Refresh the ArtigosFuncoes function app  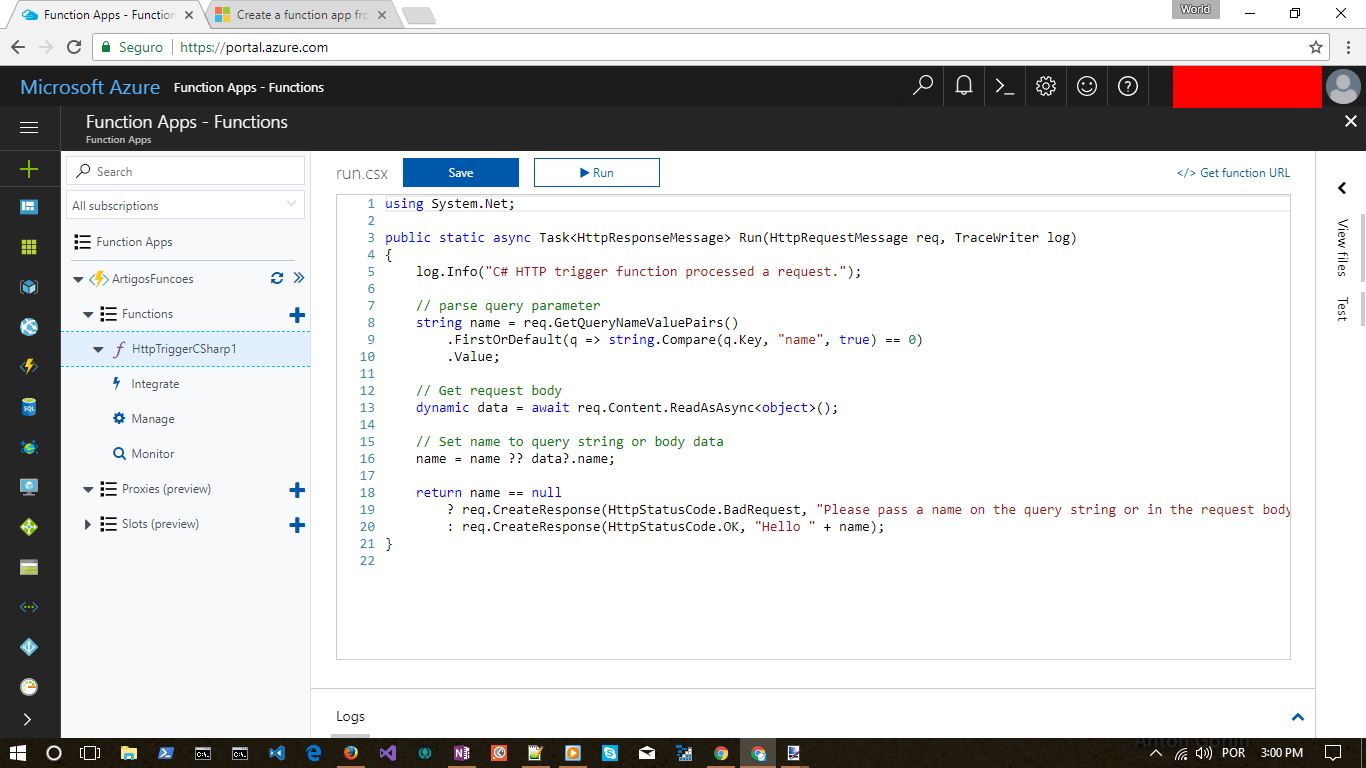point(277,278)
